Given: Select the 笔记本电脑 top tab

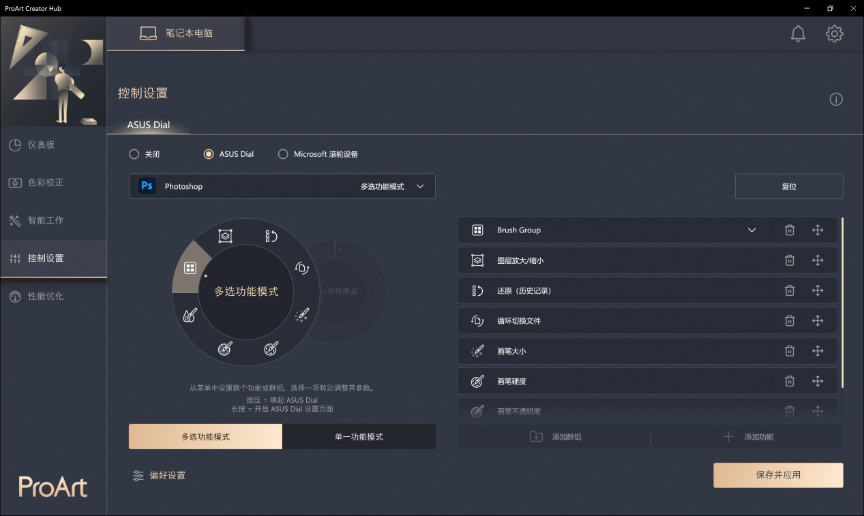Looking at the screenshot, I should pyautogui.click(x=176, y=34).
